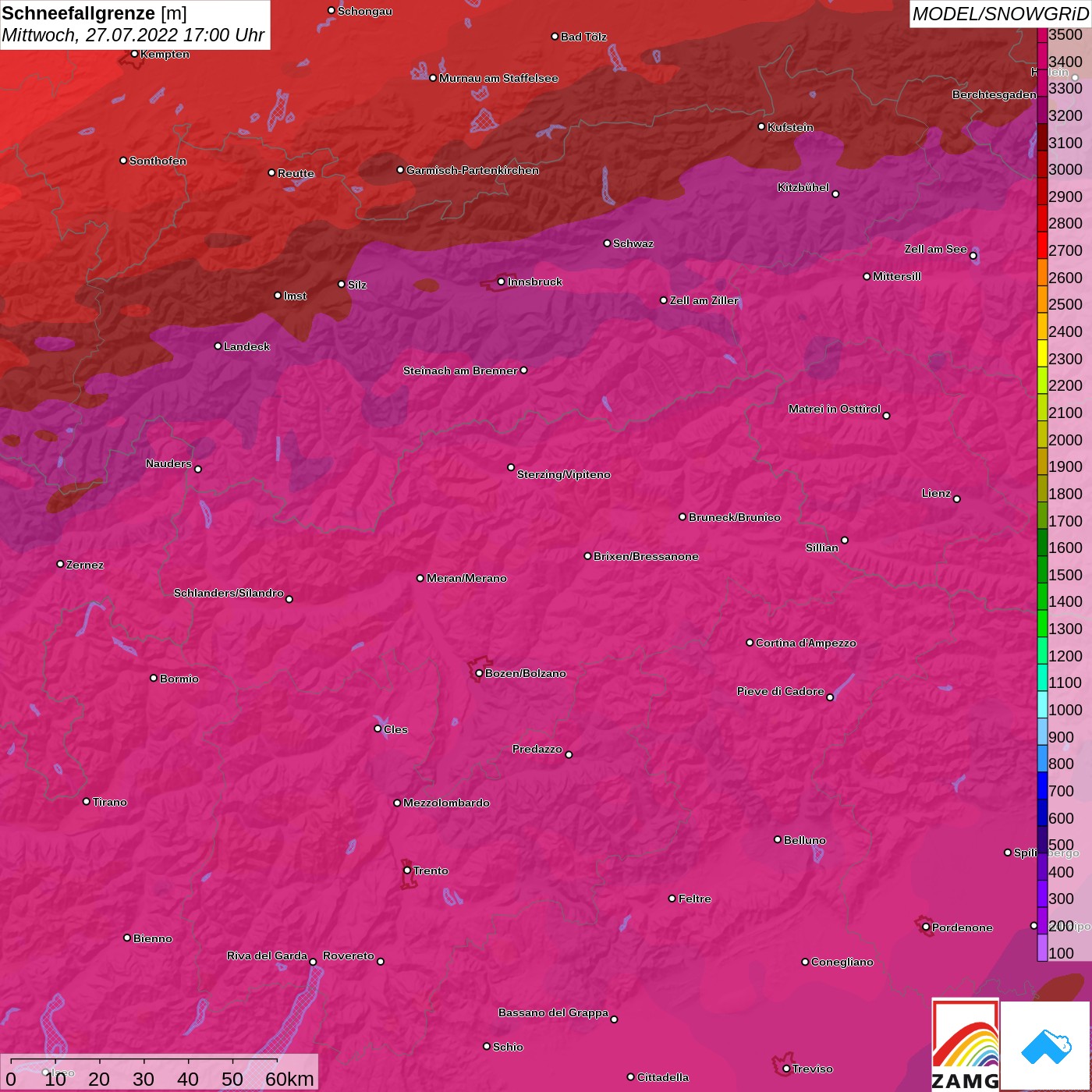Click the Murnau am Staffelsee label
This screenshot has height=1092, width=1092.
click(498, 78)
